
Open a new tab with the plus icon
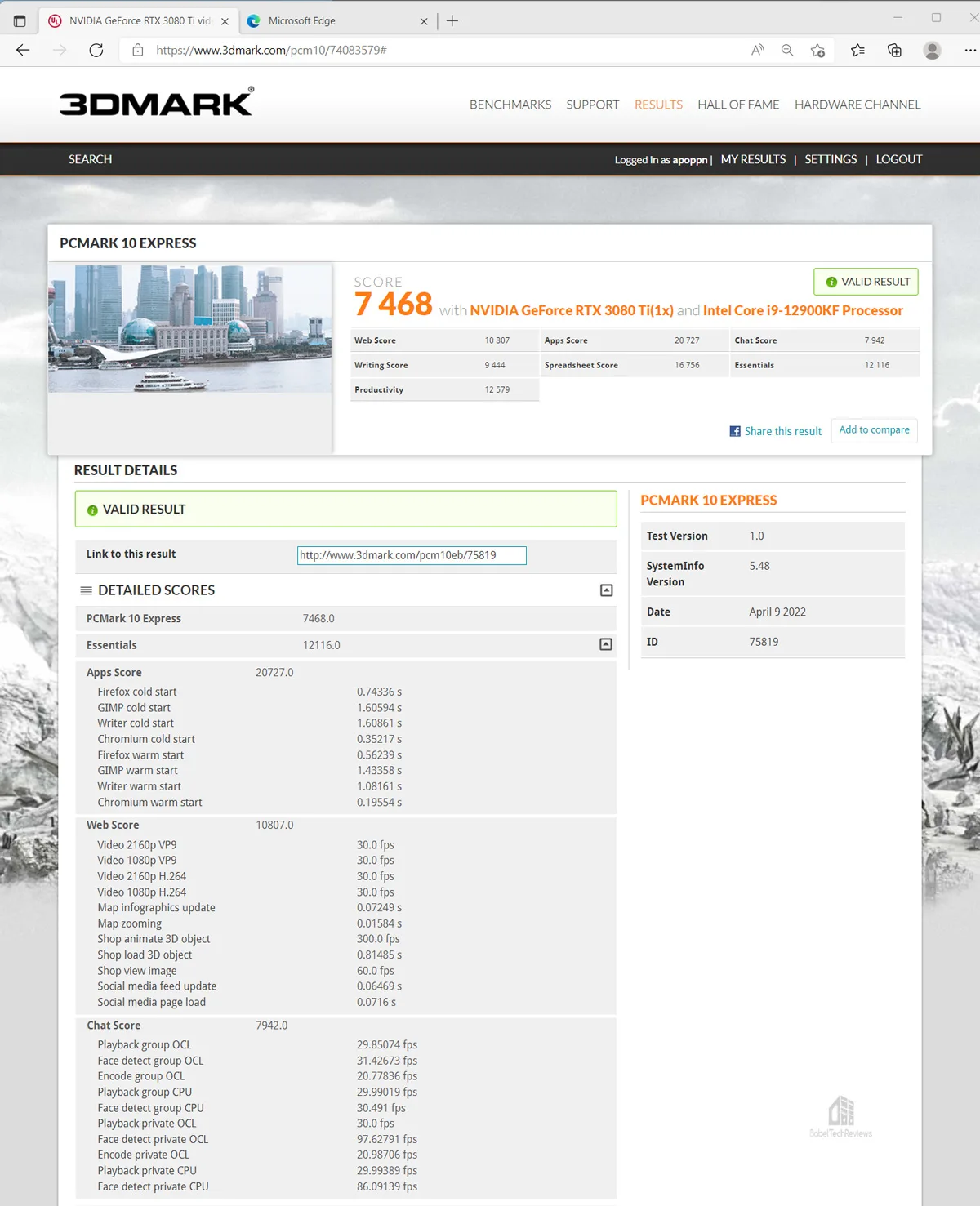click(452, 20)
